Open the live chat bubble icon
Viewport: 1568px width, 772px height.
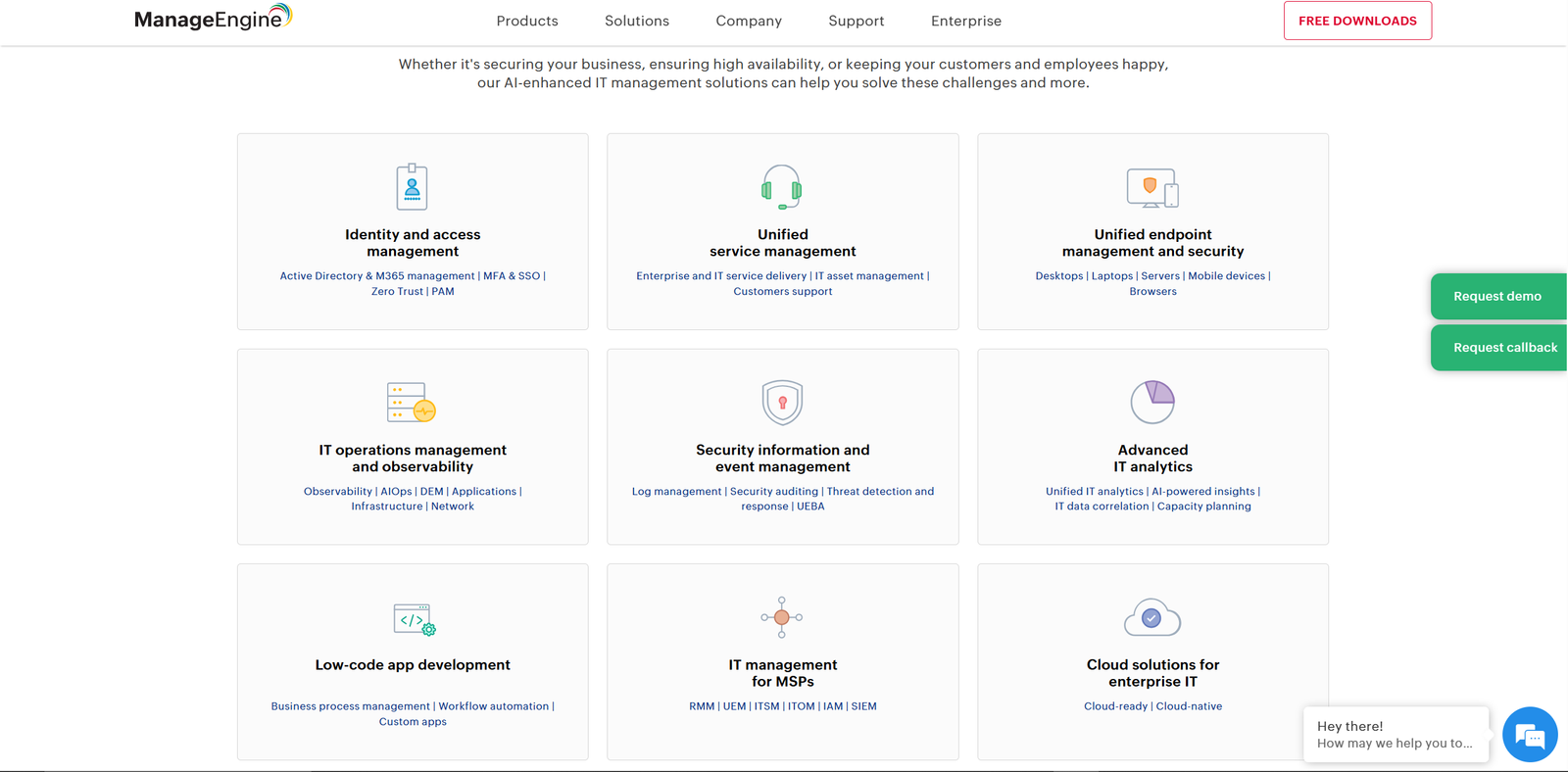(x=1530, y=735)
